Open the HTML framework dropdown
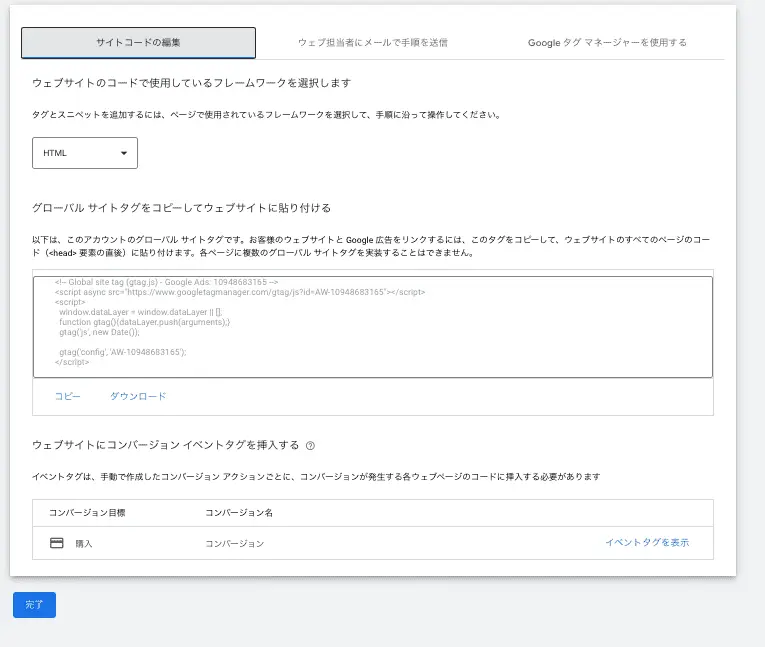 (85, 153)
